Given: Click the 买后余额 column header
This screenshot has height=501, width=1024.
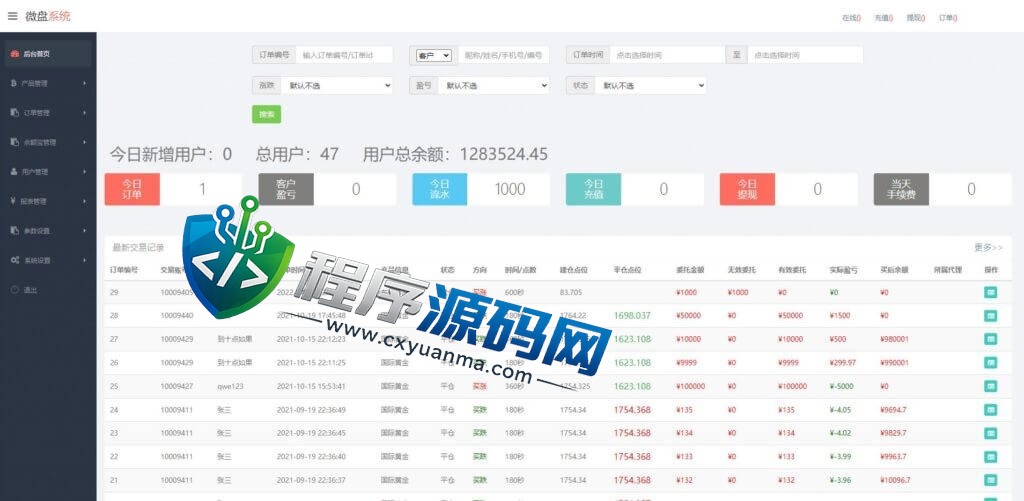Looking at the screenshot, I should (894, 270).
